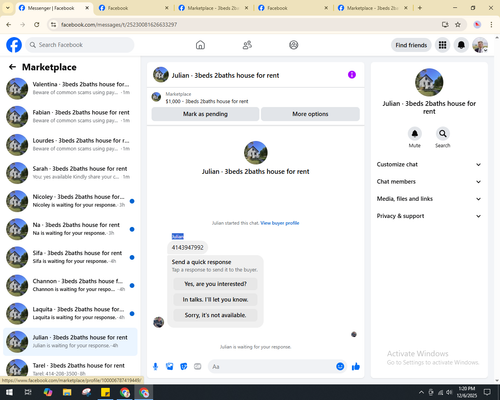Open File Explorer from taskbar

point(67,392)
